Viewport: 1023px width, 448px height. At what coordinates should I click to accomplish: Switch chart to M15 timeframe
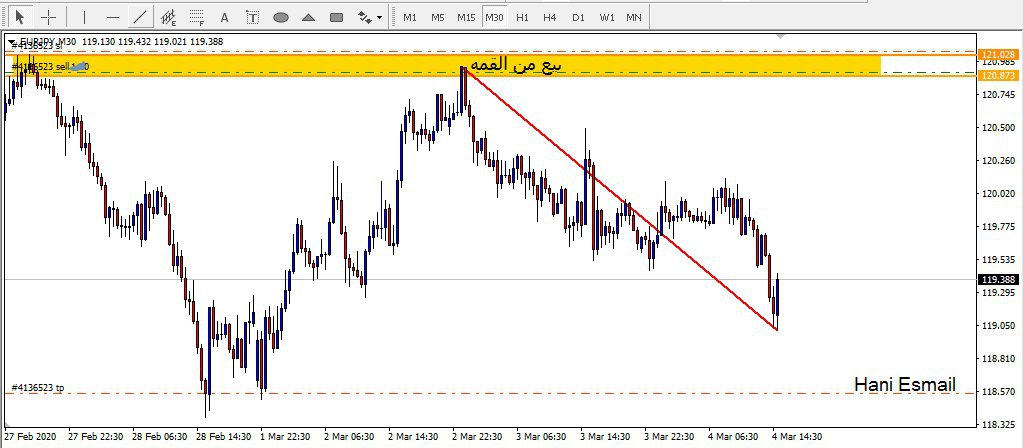[466, 17]
